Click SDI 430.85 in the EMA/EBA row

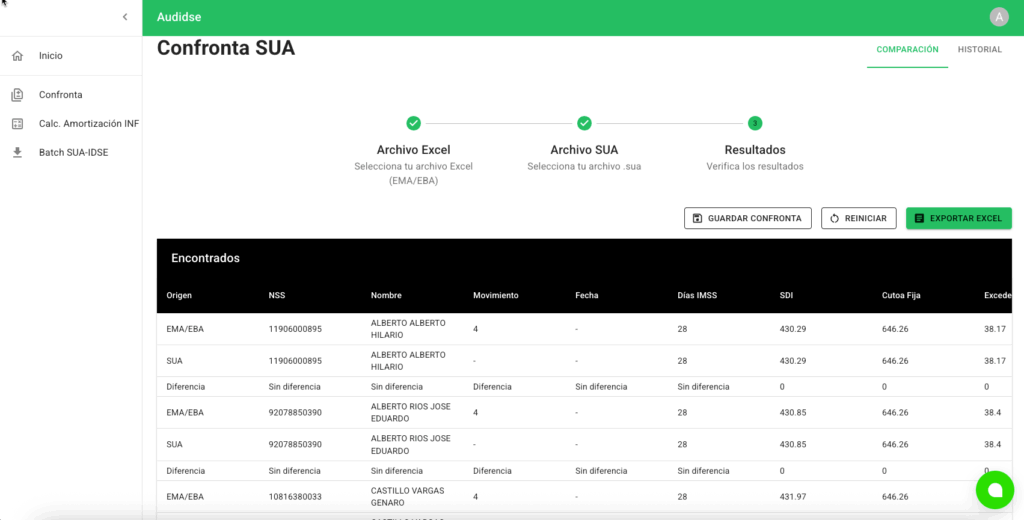pyautogui.click(x=793, y=413)
